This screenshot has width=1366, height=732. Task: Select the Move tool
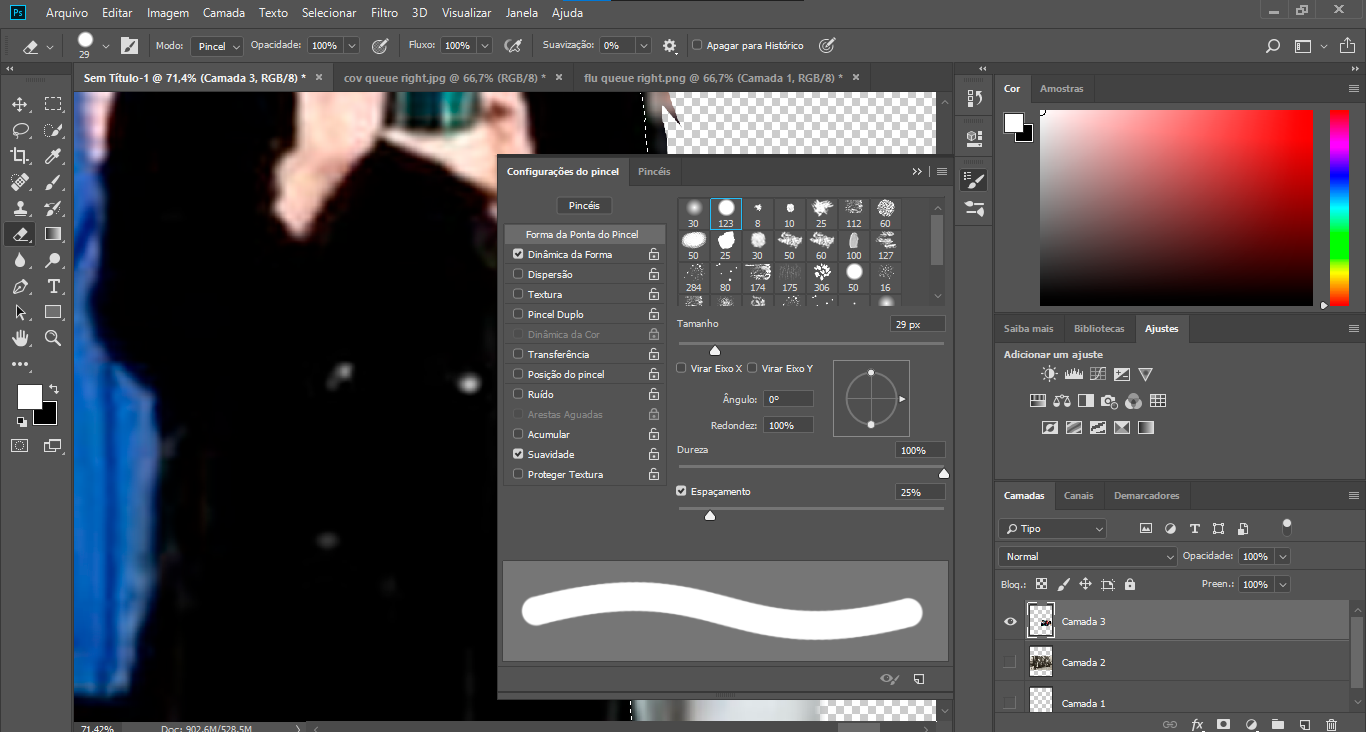pos(20,103)
